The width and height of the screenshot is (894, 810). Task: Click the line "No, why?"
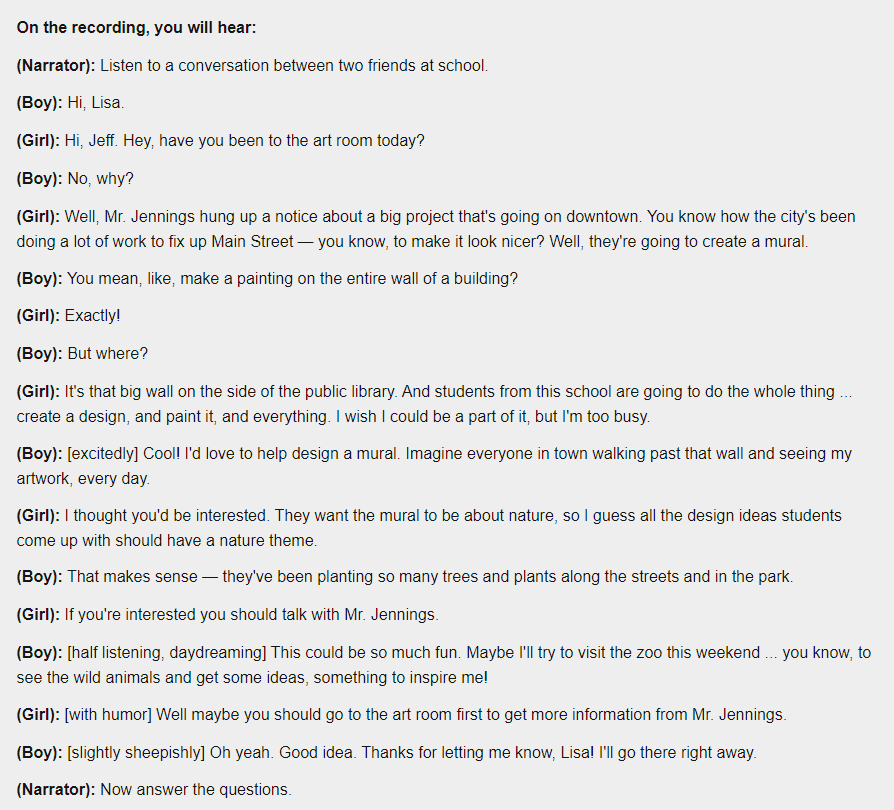[x=100, y=179]
